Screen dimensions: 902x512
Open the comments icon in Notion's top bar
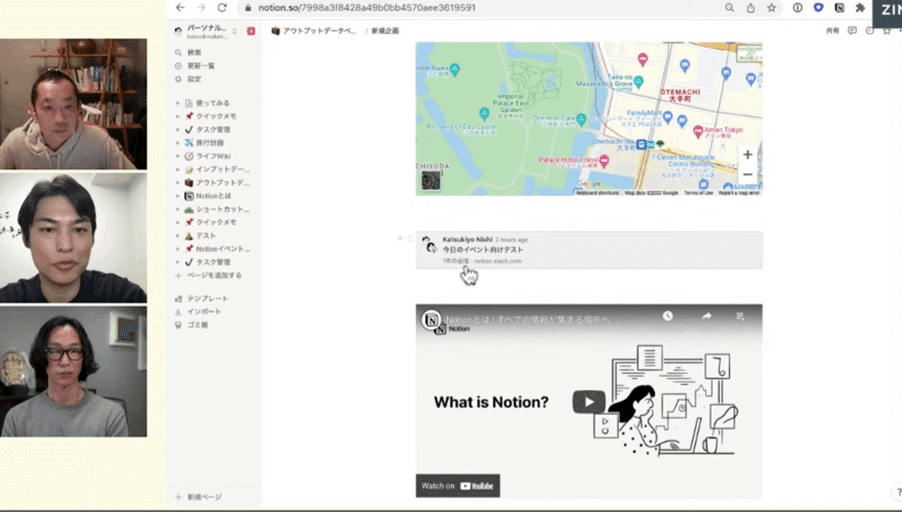[x=852, y=31]
